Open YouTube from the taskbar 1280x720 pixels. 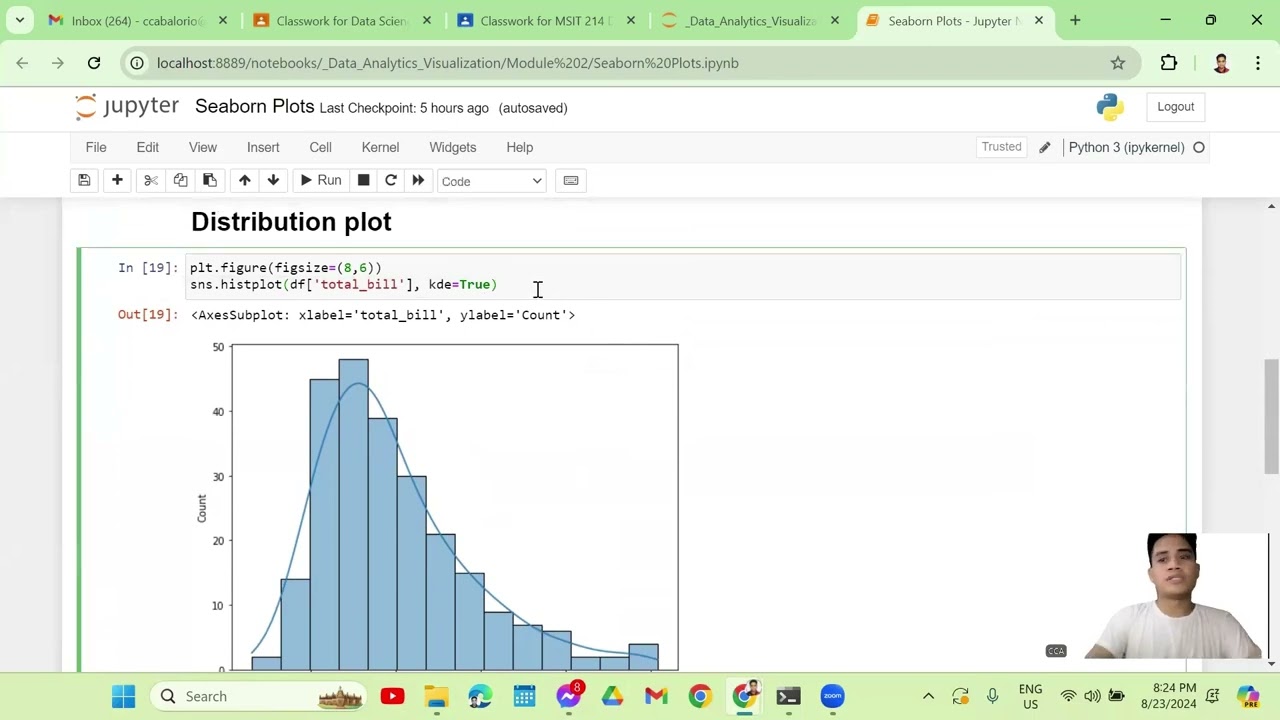point(392,696)
